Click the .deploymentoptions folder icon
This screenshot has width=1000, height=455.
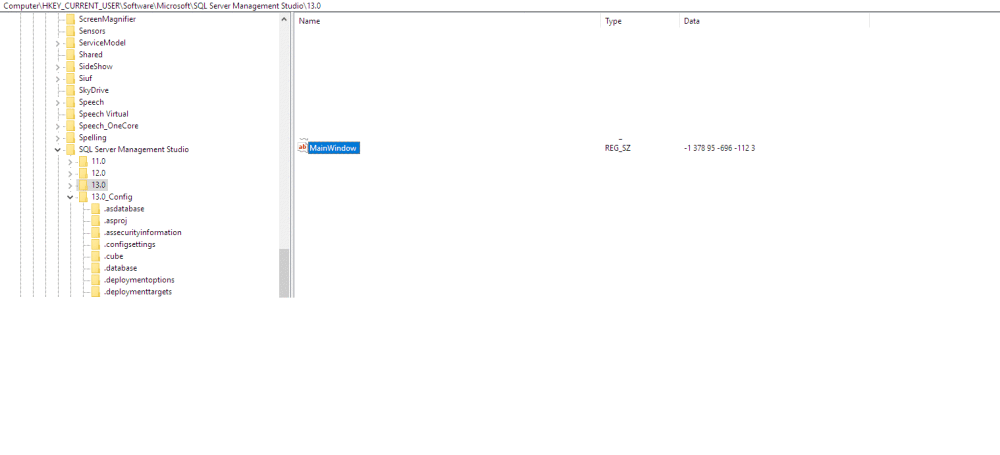[x=96, y=280]
